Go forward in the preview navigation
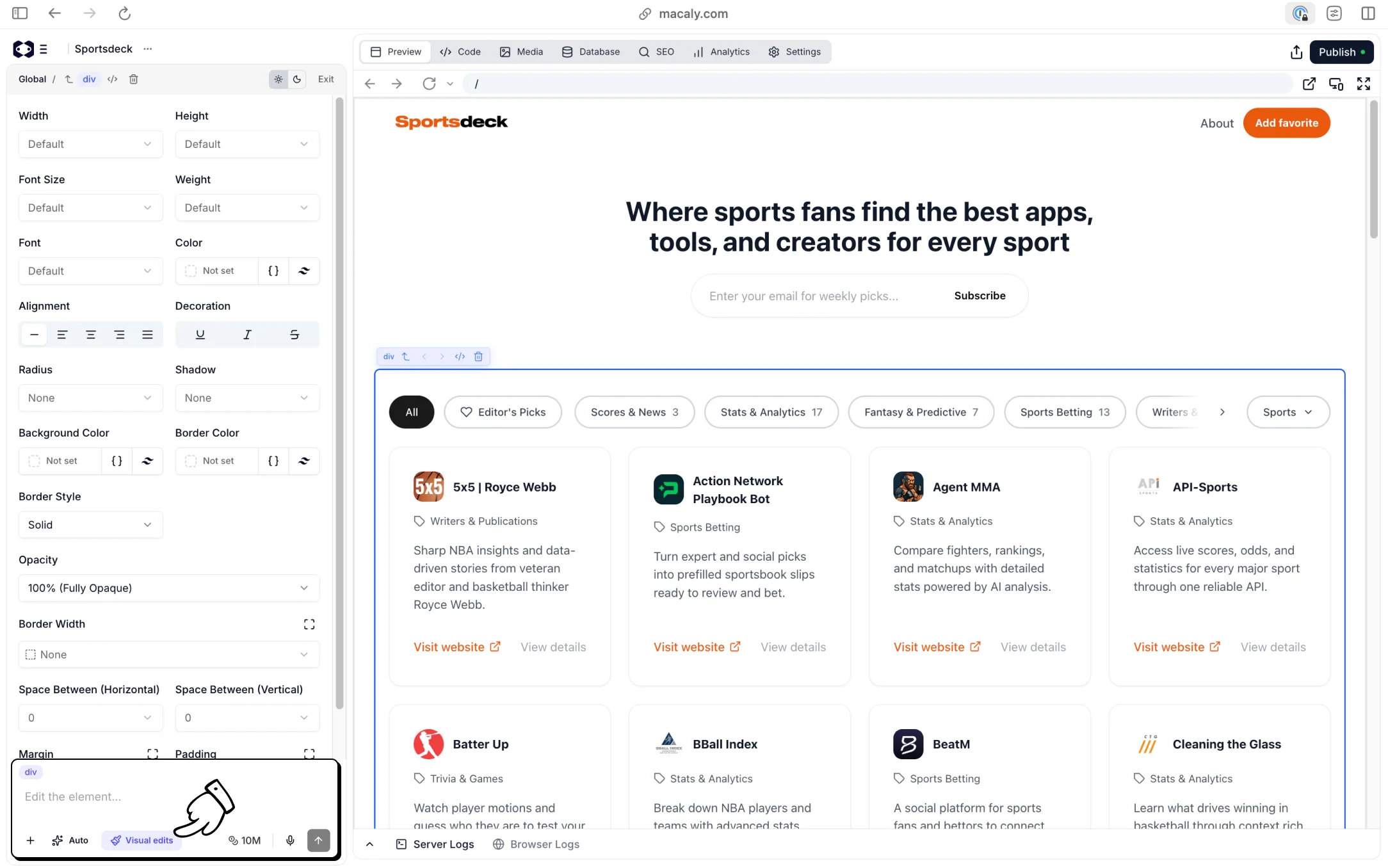This screenshot has height=868, width=1388. [x=397, y=84]
